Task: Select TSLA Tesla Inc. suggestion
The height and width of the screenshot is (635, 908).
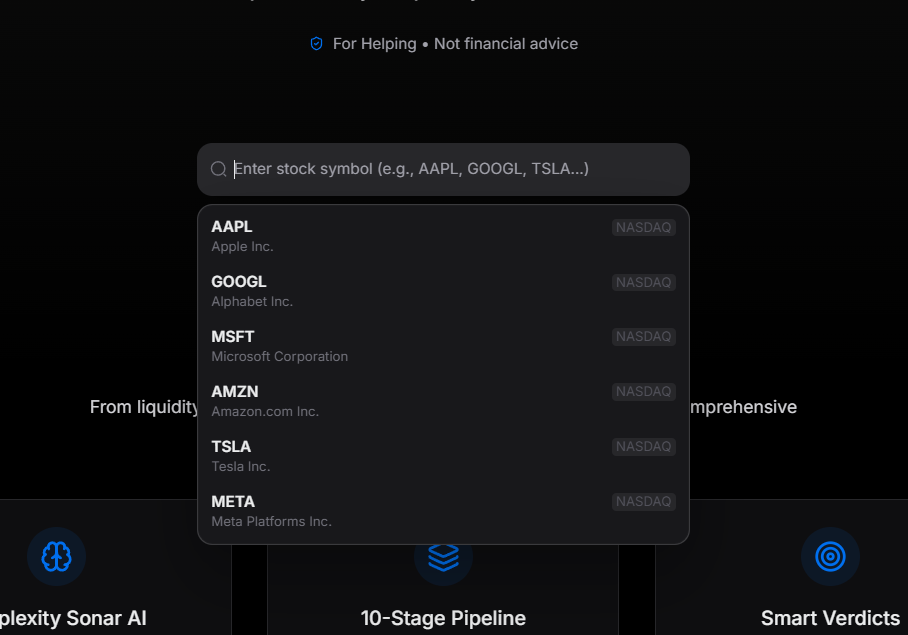Action: click(443, 456)
